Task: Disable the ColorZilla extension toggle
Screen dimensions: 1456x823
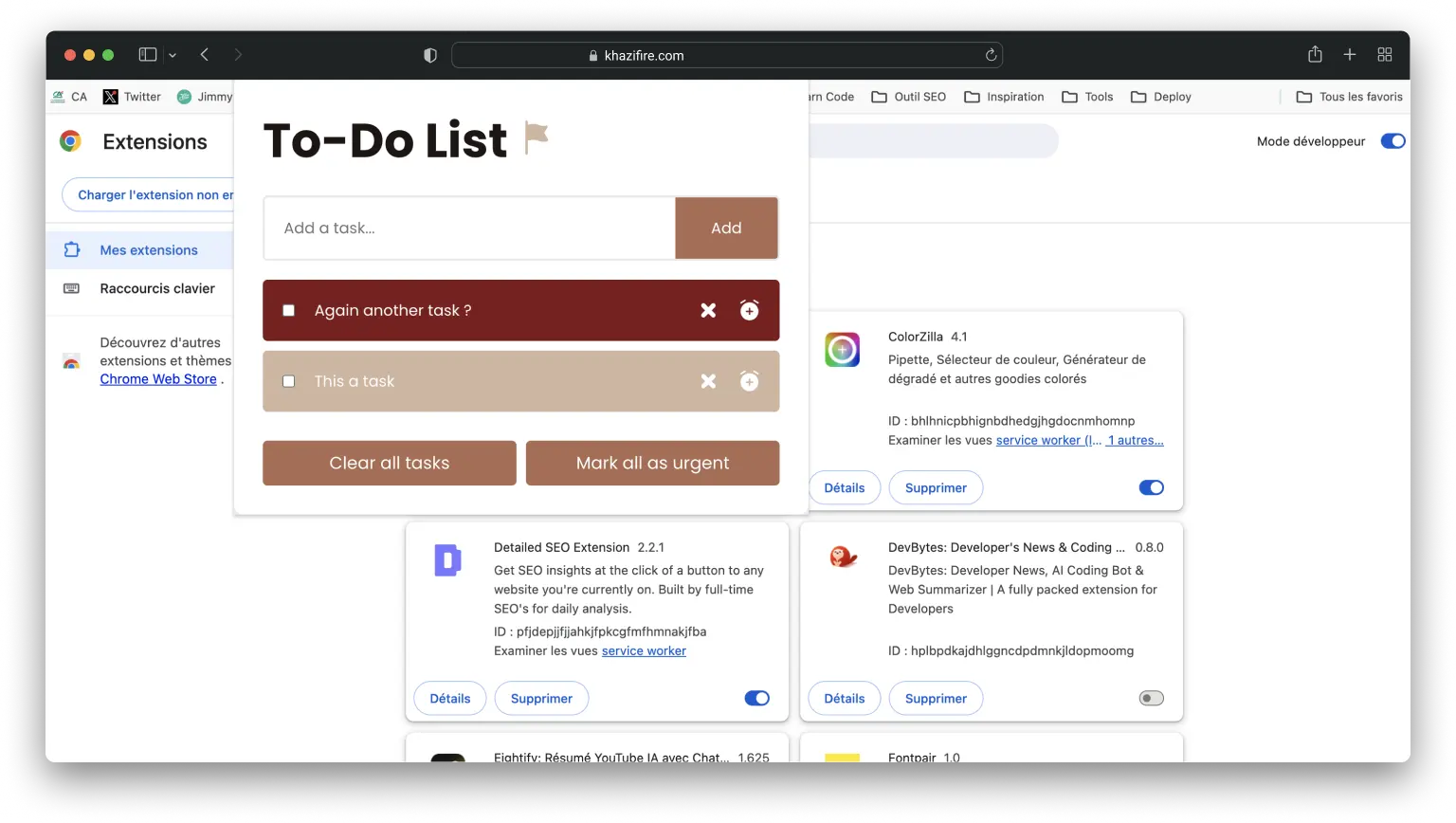Action: point(1151,487)
